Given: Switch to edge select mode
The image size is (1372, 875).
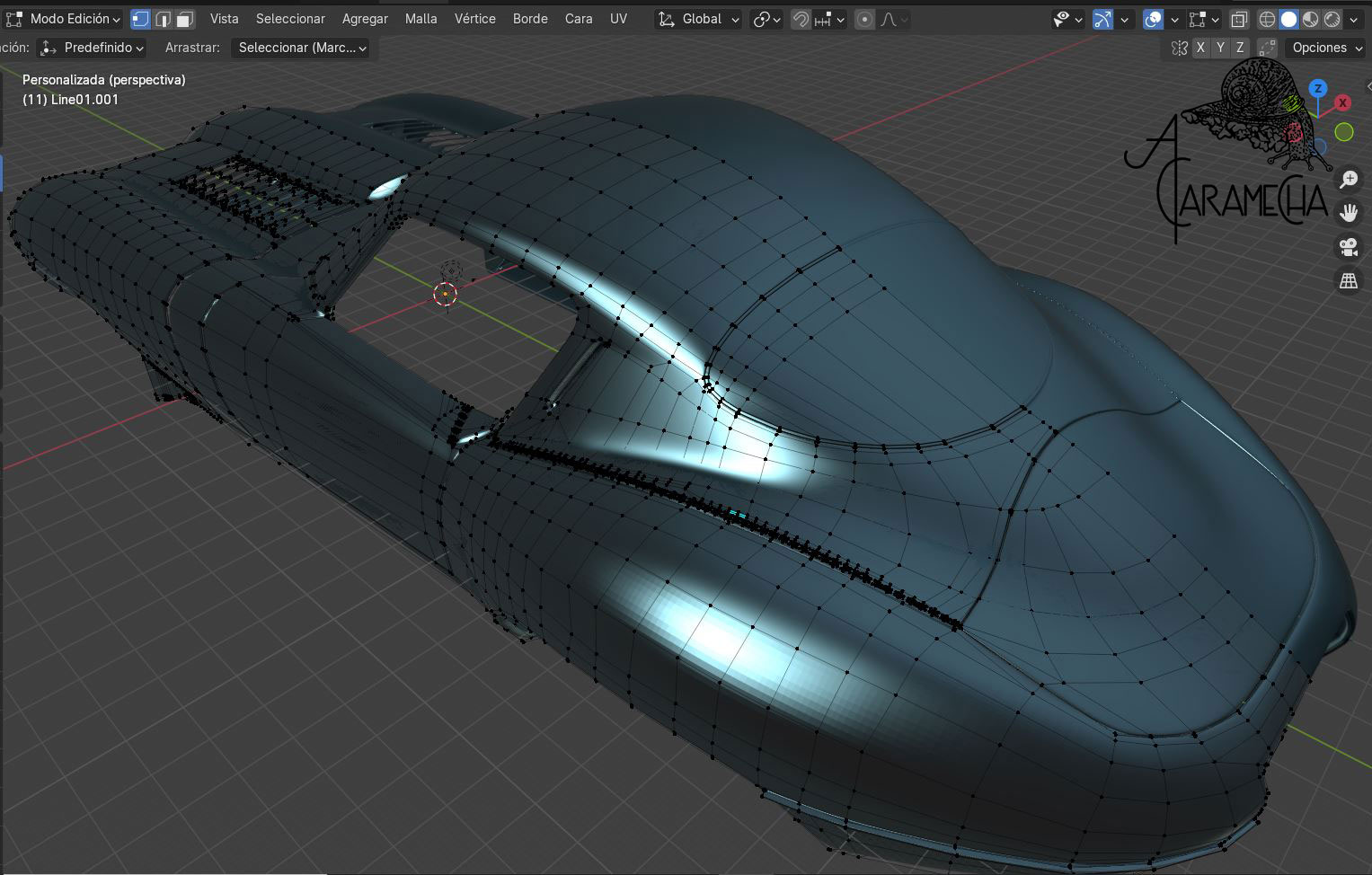Looking at the screenshot, I should pyautogui.click(x=163, y=19).
